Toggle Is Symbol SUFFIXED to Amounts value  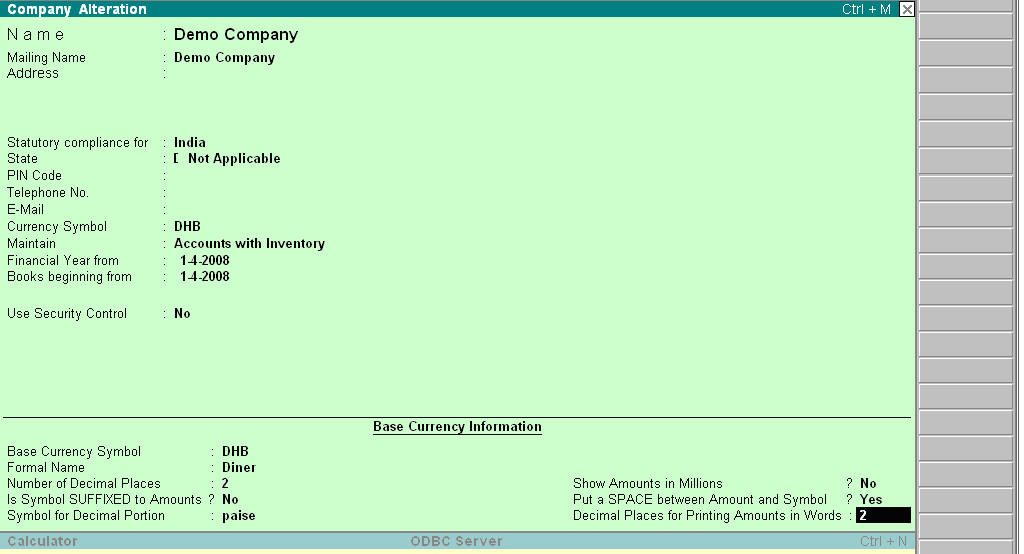[230, 500]
